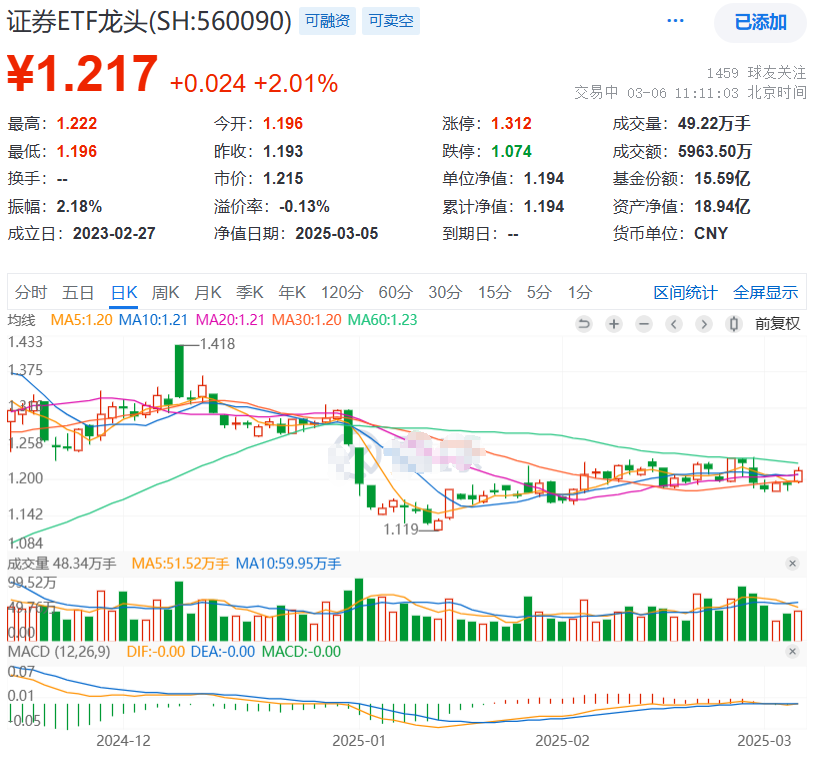The image size is (819, 762).
Task: Switch to the 60分 chart tab
Action: (395, 292)
